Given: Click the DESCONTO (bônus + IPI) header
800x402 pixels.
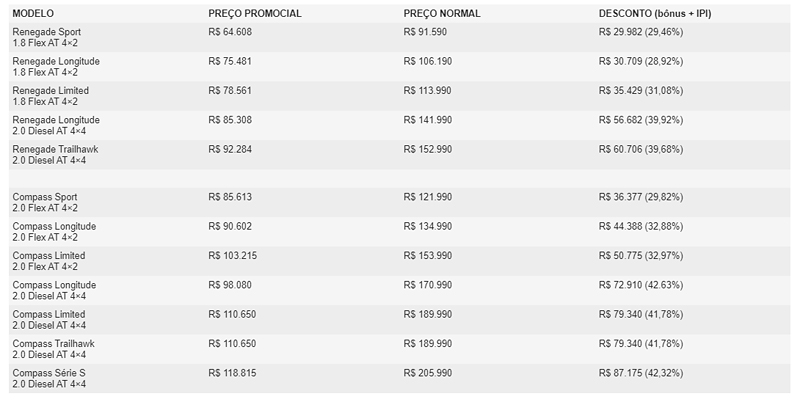Looking at the screenshot, I should 655,14.
